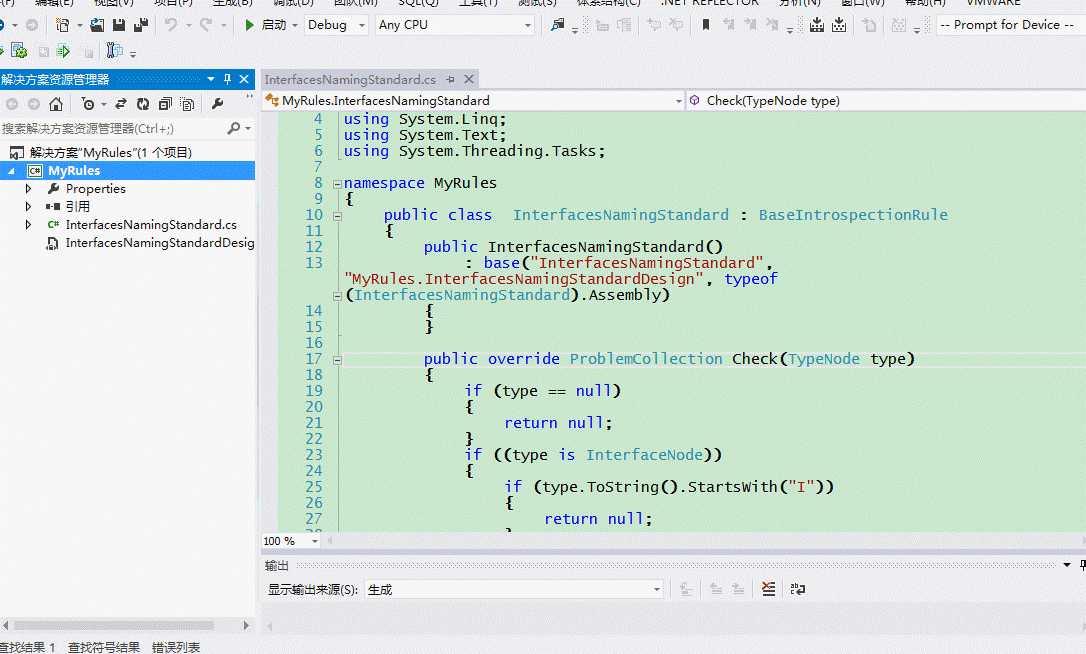Pin the InterfacesNamingStandard.cs tab
This screenshot has width=1086, height=654.
click(451, 80)
